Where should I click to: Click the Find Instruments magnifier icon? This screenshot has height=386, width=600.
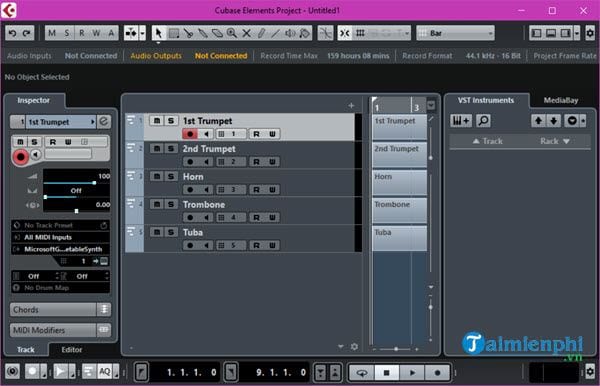click(x=484, y=121)
